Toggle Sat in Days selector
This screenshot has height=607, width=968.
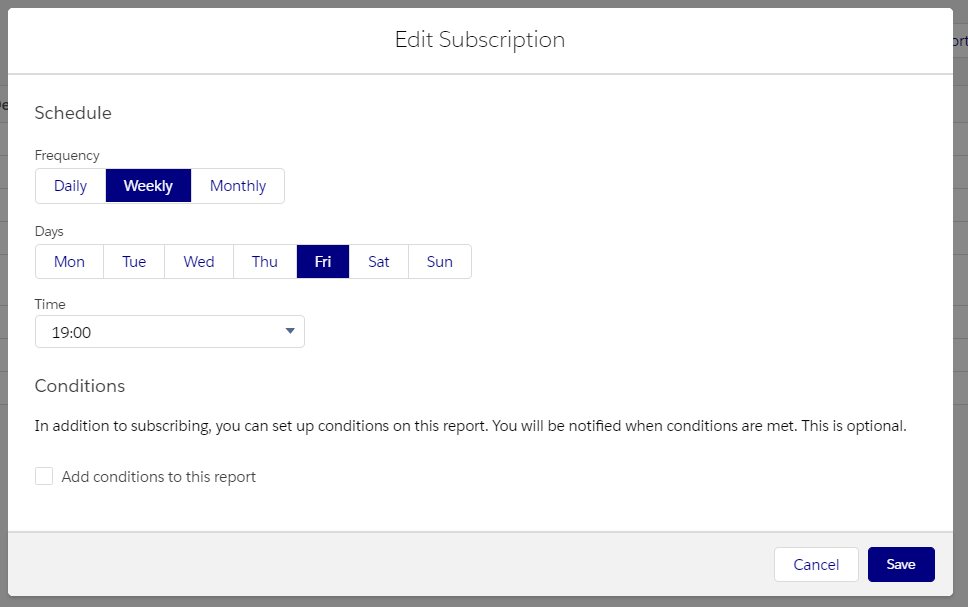(x=378, y=262)
